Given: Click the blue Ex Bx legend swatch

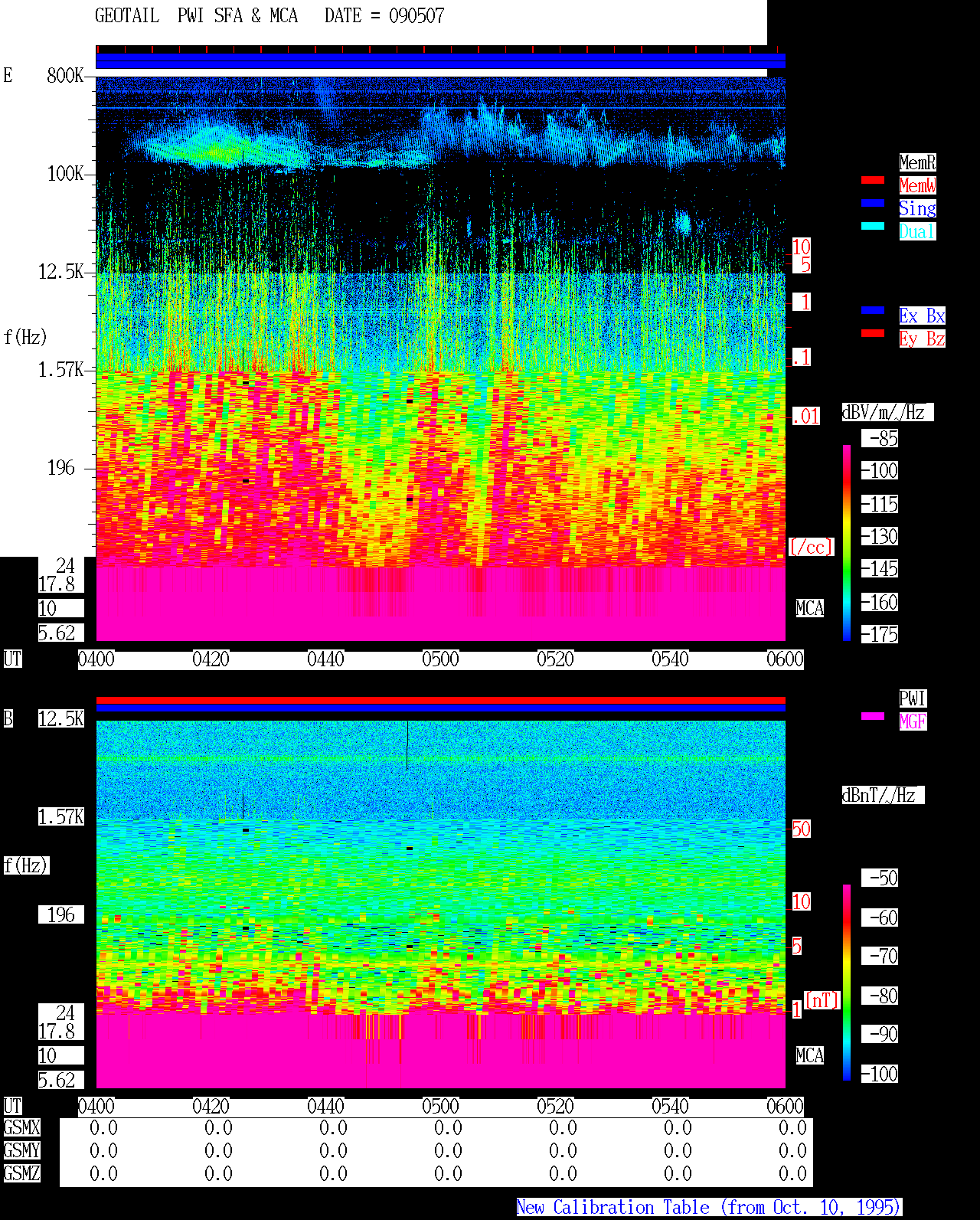Looking at the screenshot, I should [873, 310].
